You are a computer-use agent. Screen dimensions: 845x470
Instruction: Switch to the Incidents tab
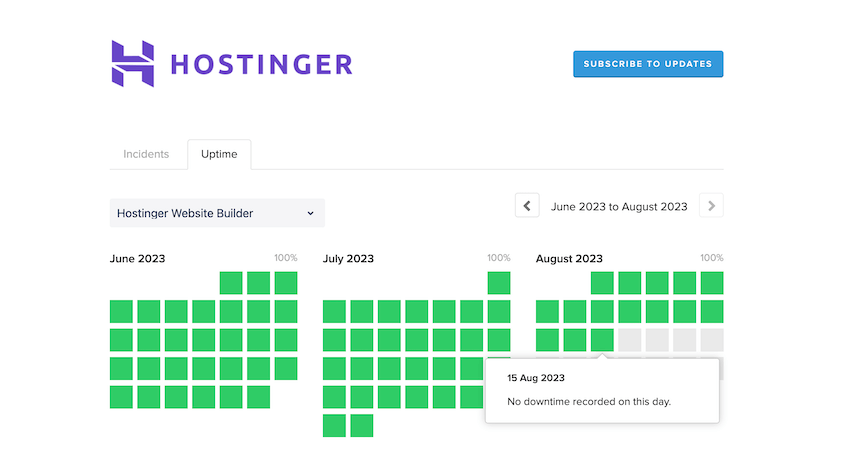click(146, 154)
